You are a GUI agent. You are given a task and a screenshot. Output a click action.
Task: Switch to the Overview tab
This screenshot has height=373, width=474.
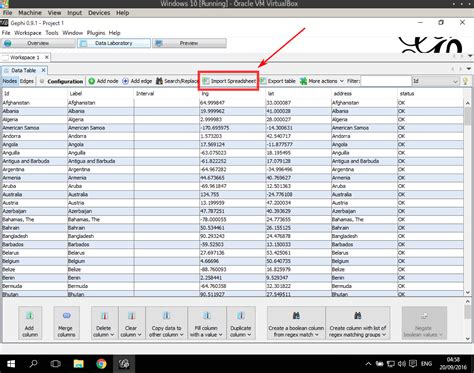38,43
